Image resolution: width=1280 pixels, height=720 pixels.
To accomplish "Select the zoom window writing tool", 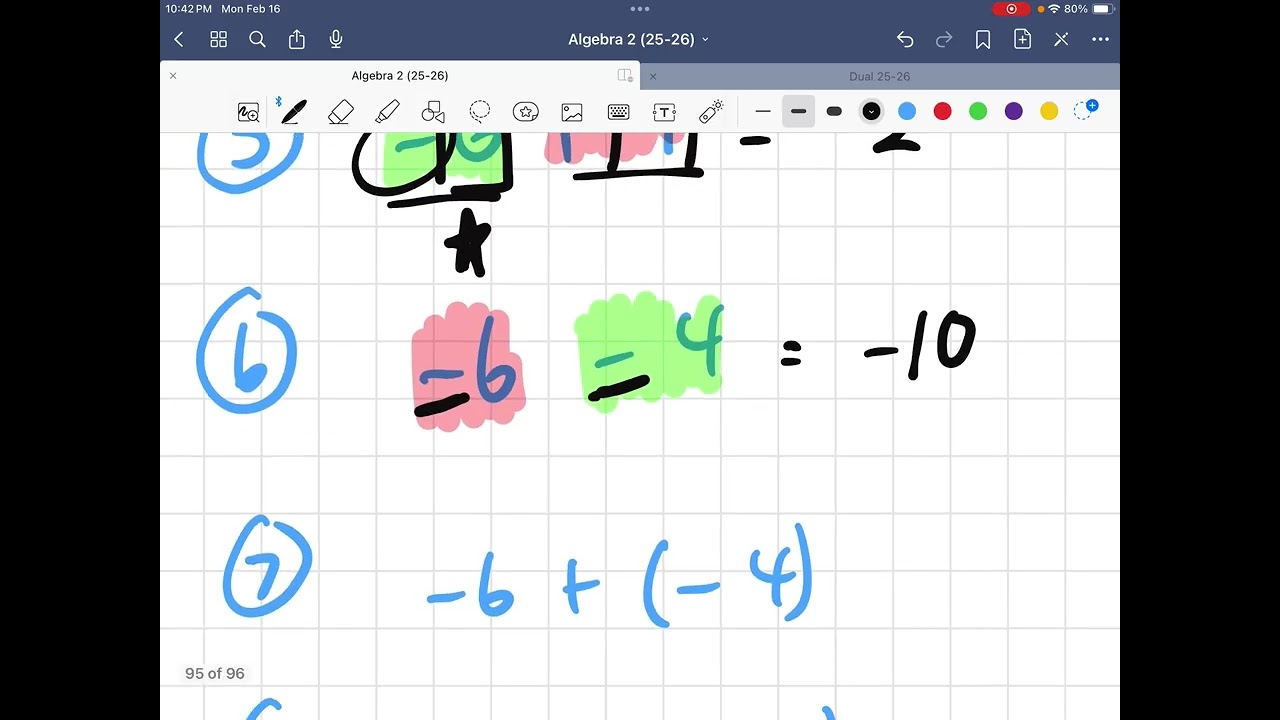I will point(248,112).
